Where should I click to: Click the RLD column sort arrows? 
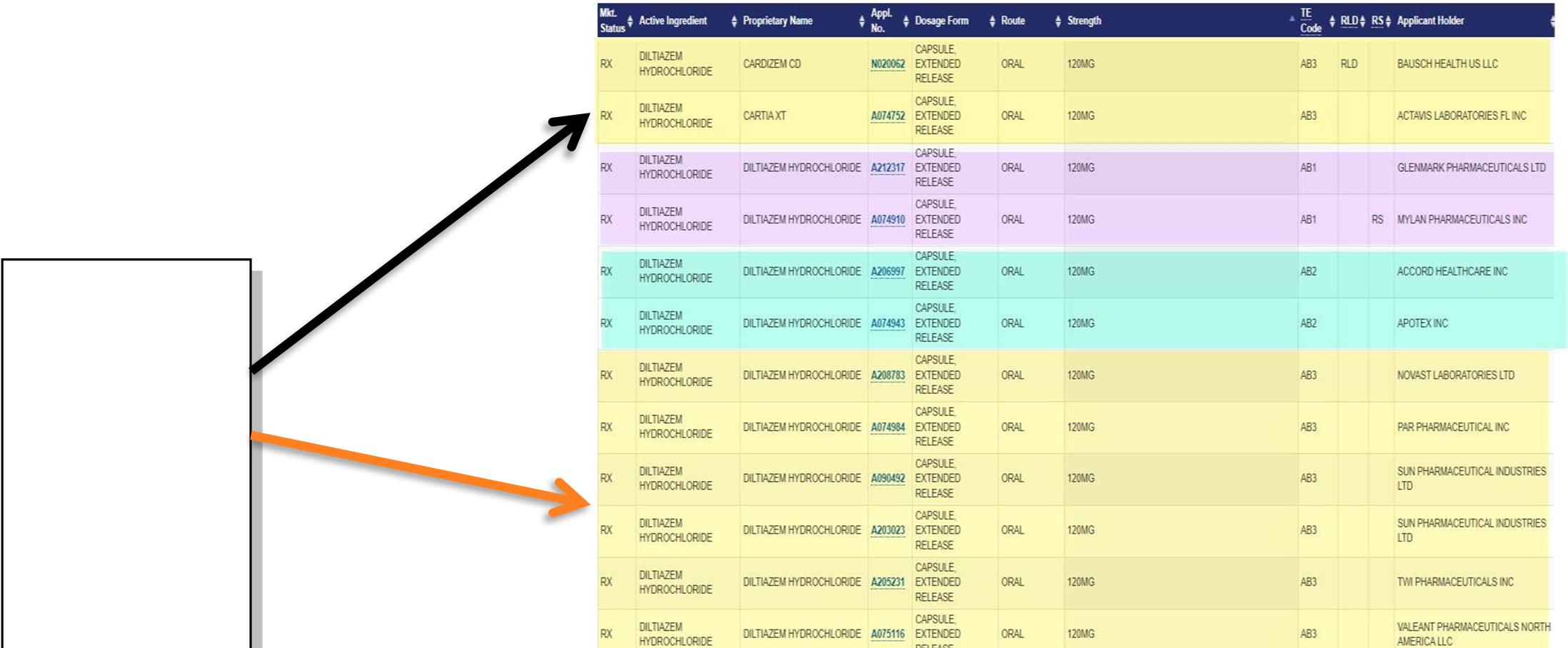pos(1362,21)
